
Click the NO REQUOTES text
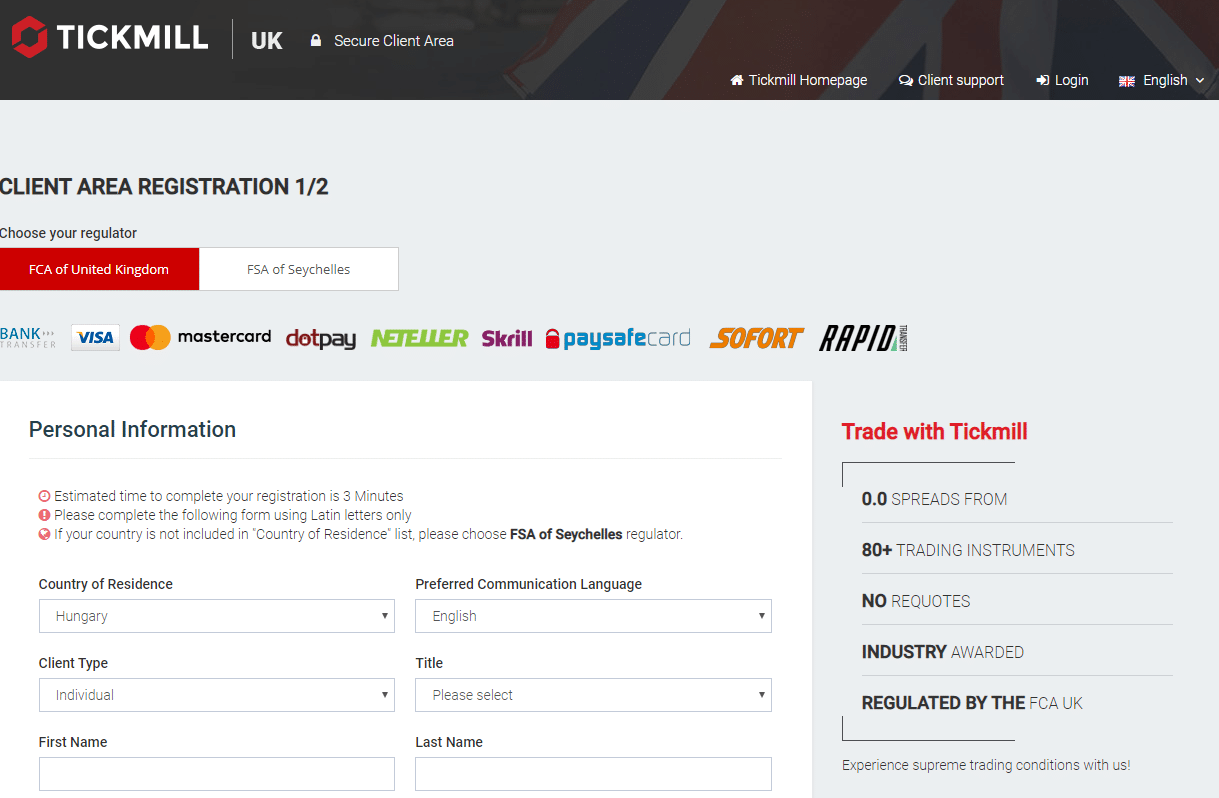[916, 601]
